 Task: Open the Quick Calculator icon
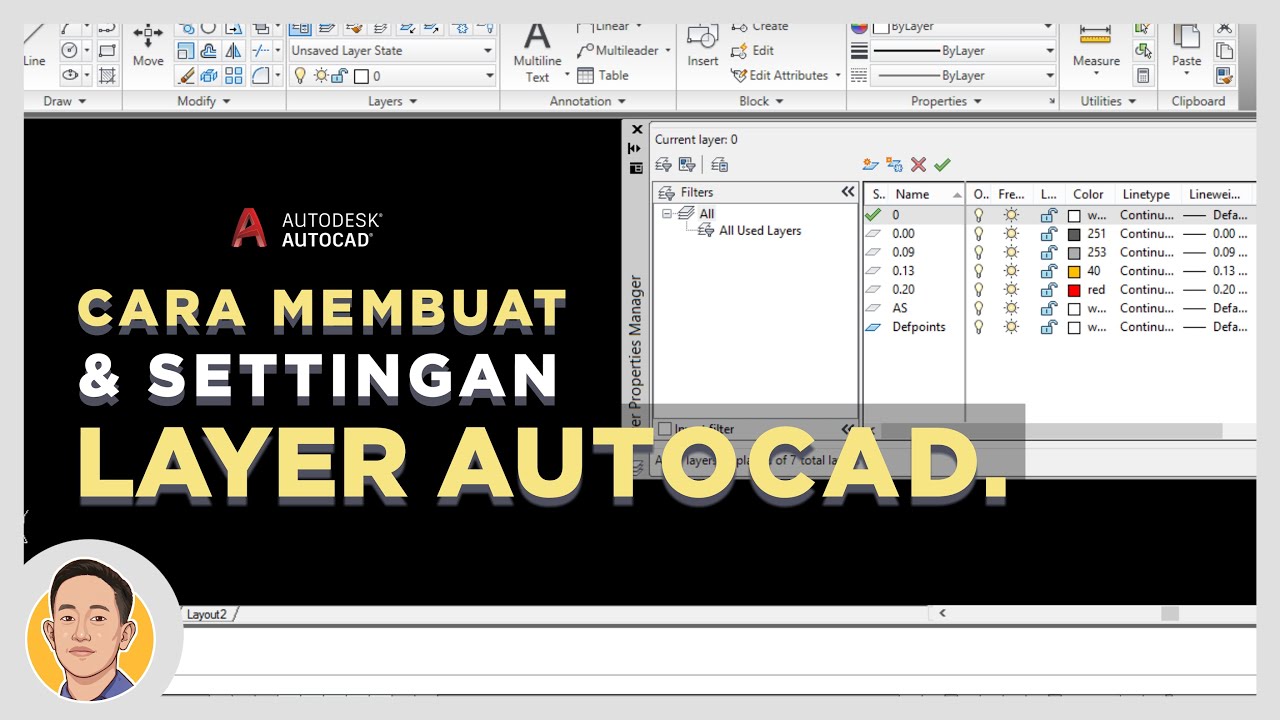[x=1143, y=75]
